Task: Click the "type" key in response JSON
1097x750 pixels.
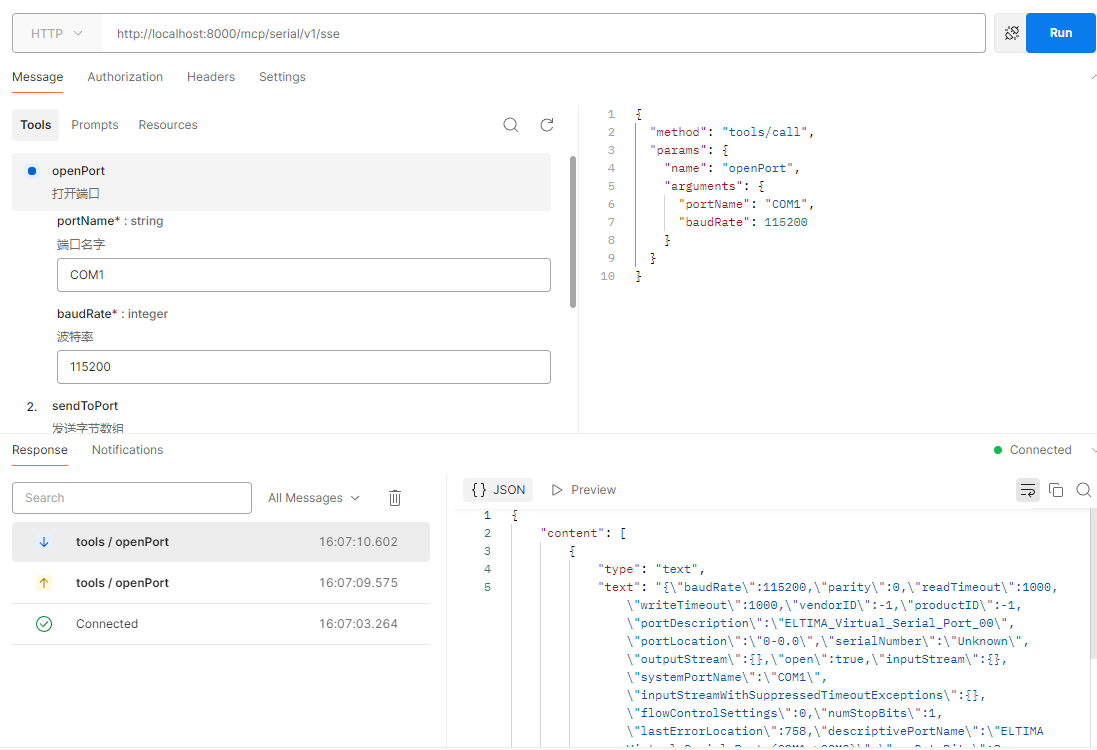Action: coord(621,569)
